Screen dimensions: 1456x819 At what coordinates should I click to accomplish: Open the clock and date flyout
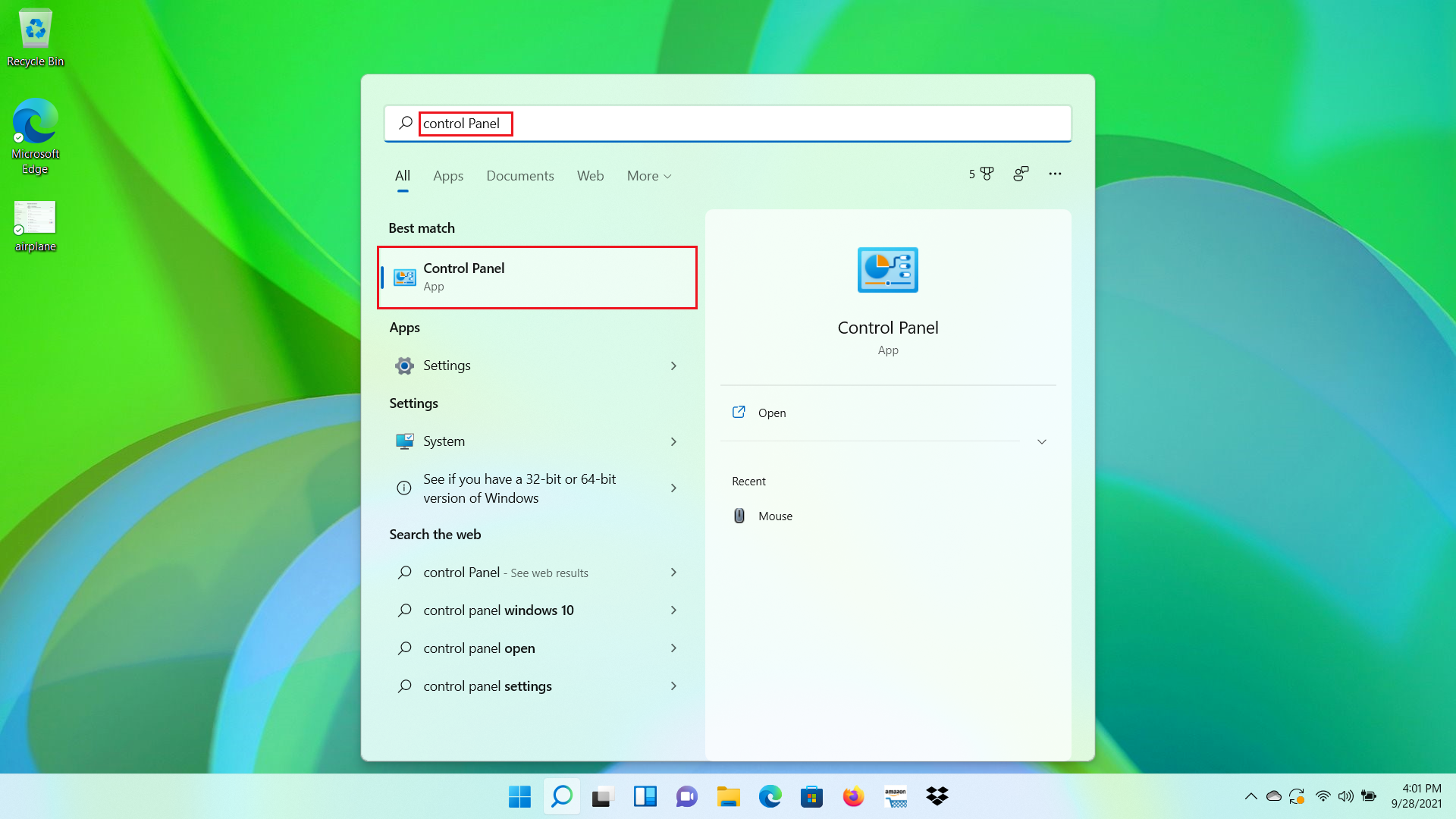coord(1416,796)
